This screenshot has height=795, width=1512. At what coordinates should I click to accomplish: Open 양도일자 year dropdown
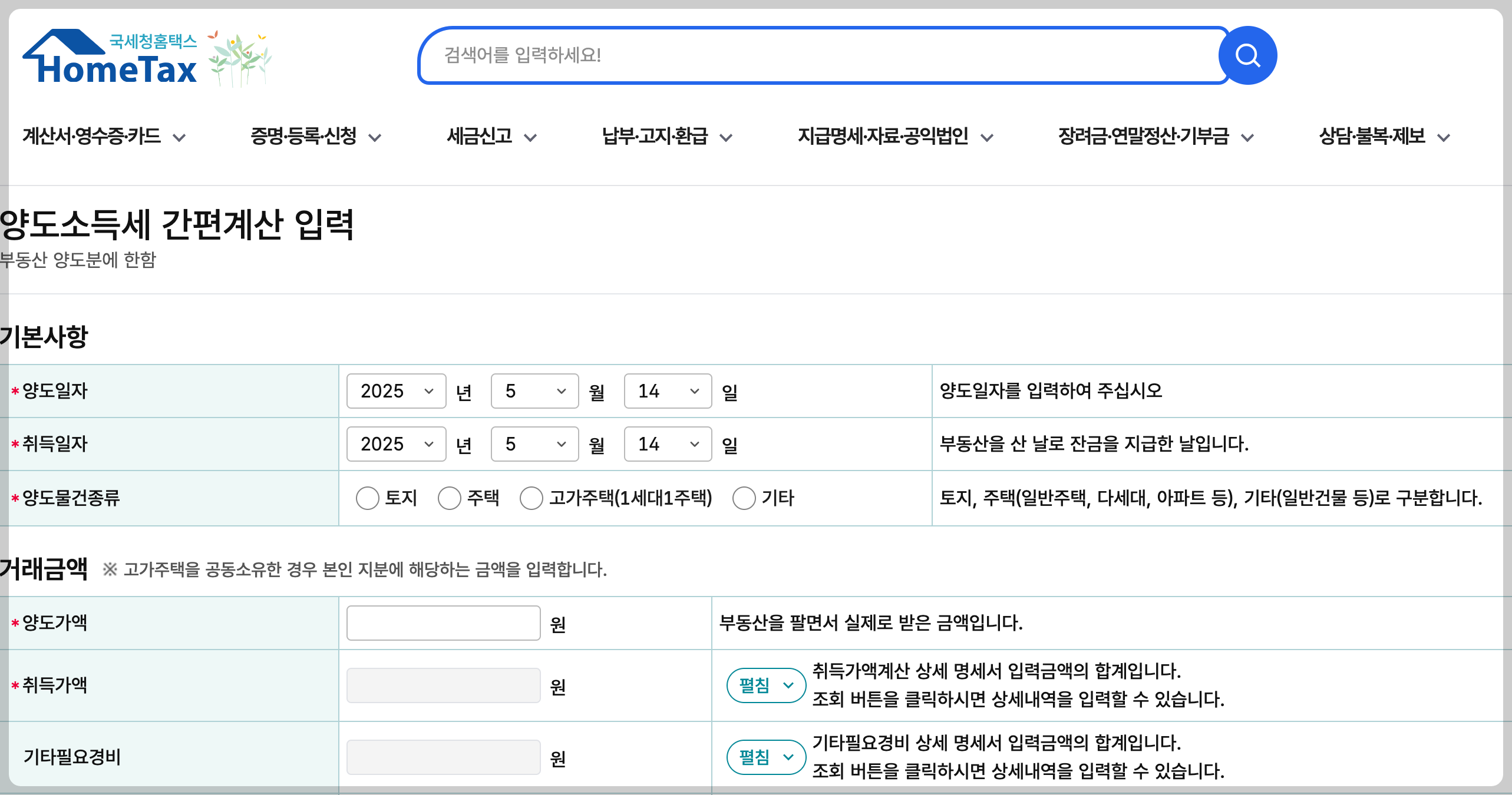click(396, 391)
